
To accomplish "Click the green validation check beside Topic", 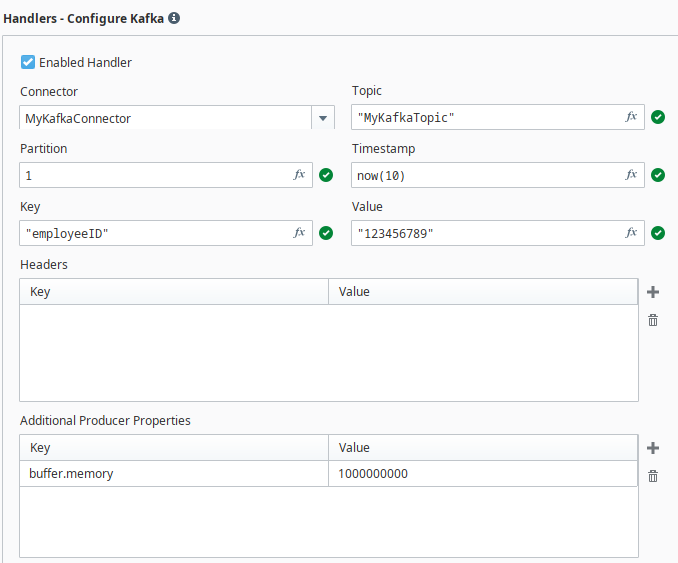I will coord(658,117).
